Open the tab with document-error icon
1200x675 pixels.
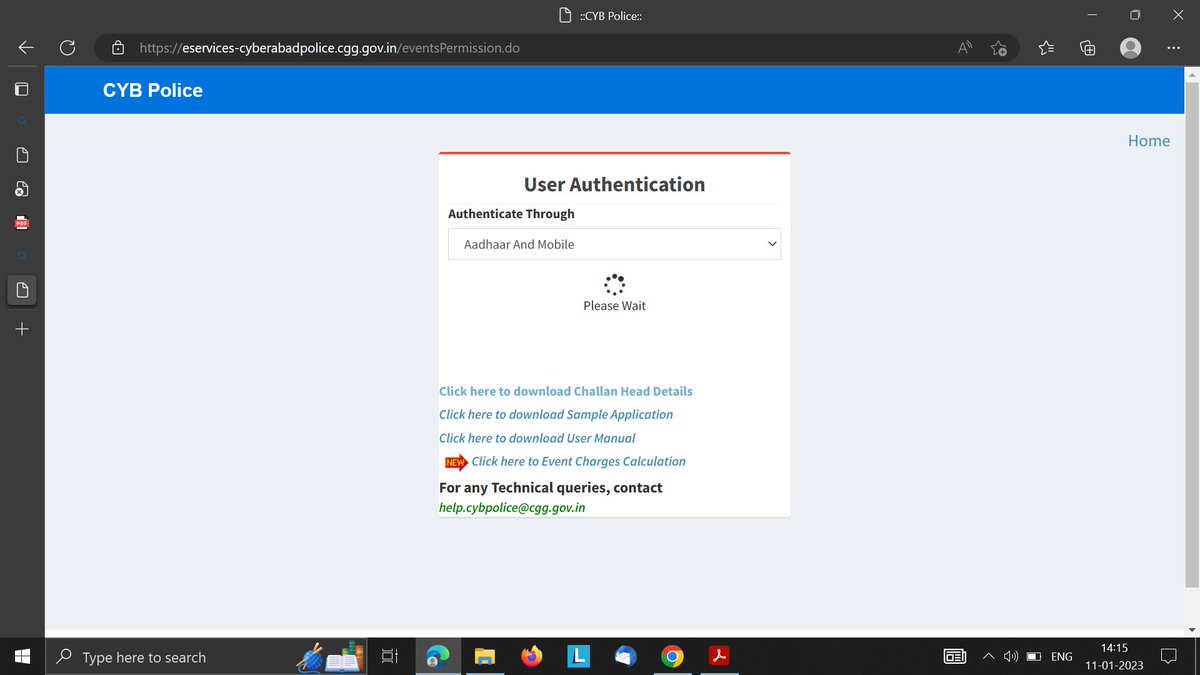(22, 189)
